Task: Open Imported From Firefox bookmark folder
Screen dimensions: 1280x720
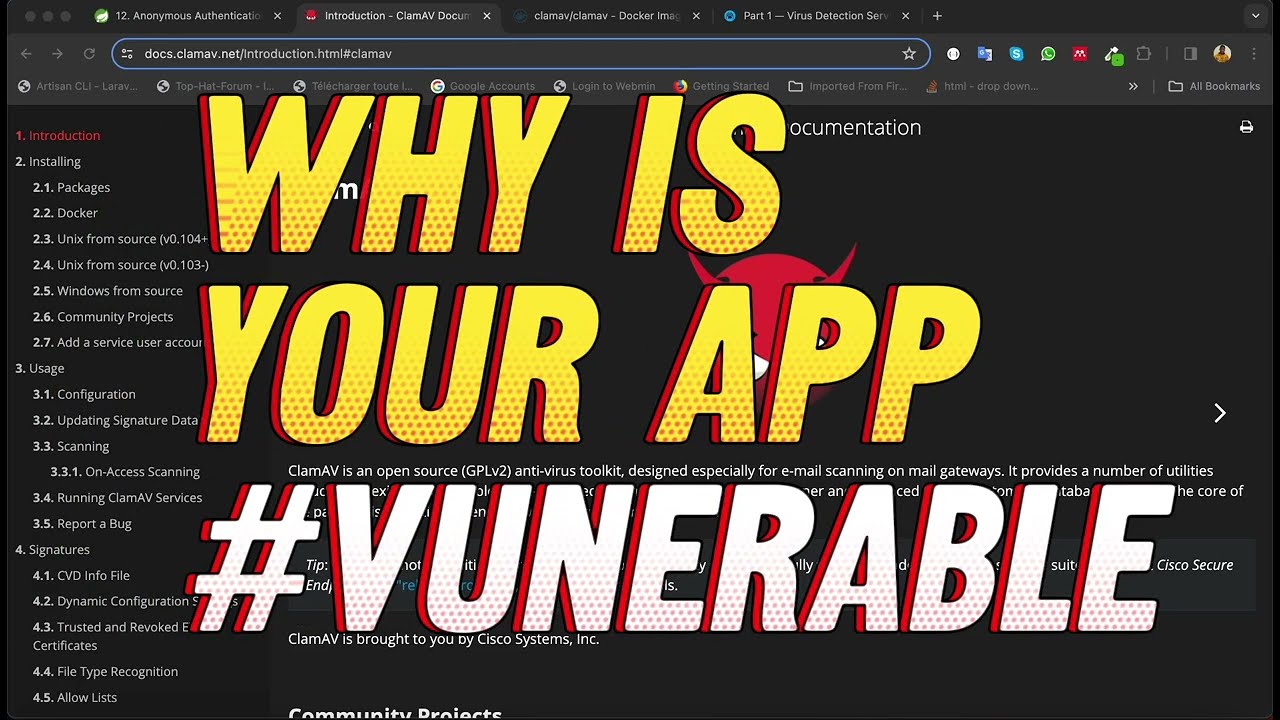Action: [x=848, y=86]
